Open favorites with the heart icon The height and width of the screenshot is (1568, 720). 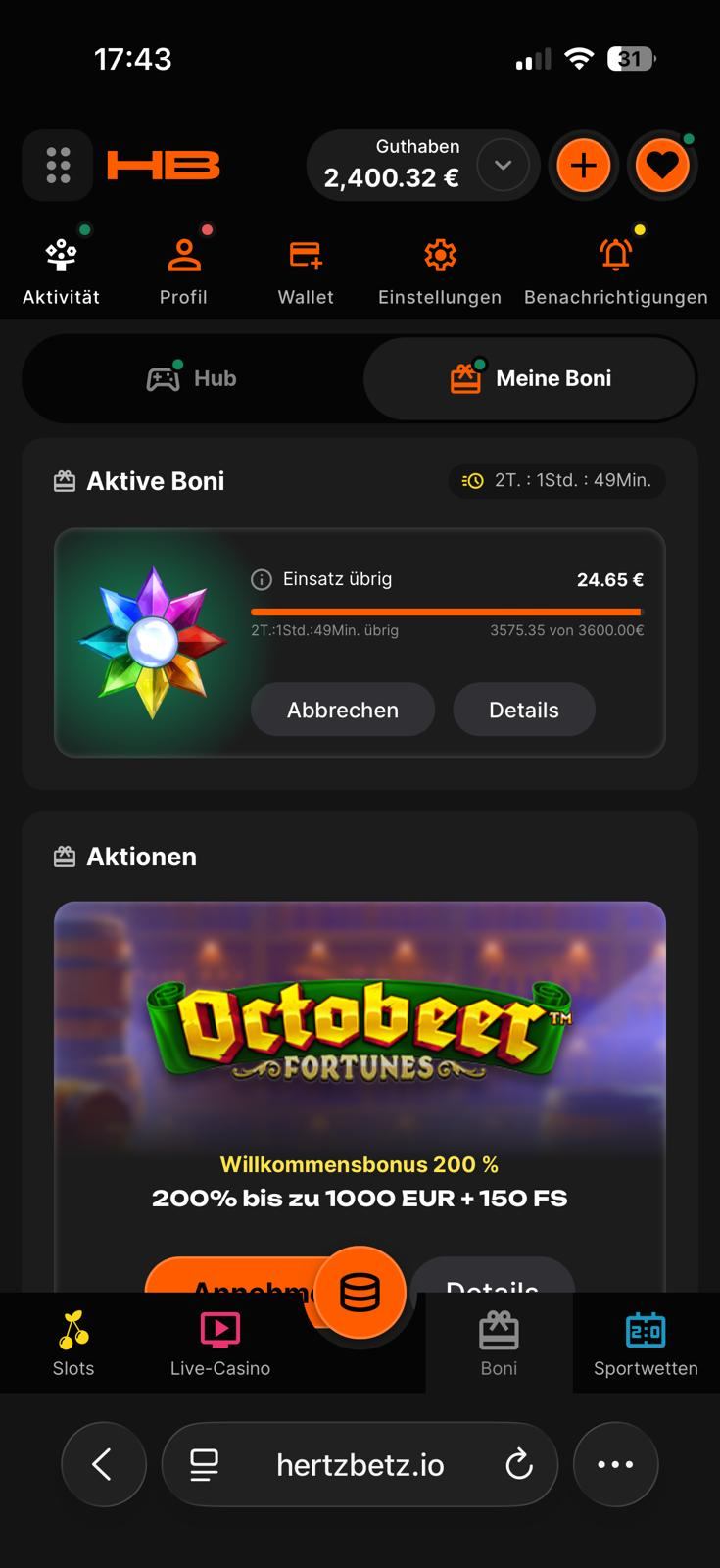click(x=662, y=166)
